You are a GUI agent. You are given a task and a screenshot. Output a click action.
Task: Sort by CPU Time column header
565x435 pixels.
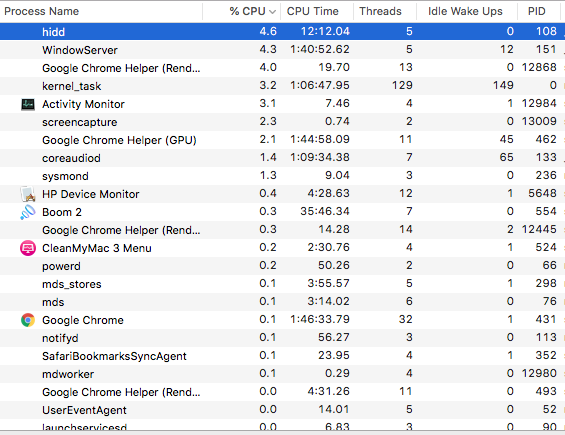point(313,11)
